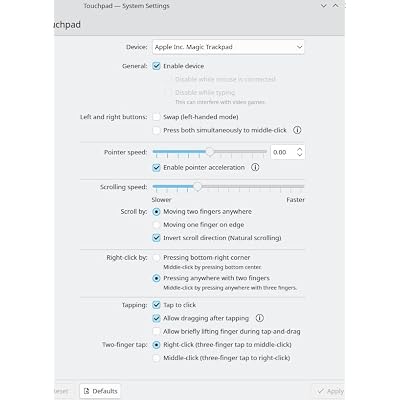Image resolution: width=400 pixels, height=400 pixels.
Task: Open the Device dropdown Apple Magic Trackpad
Action: click(228, 47)
